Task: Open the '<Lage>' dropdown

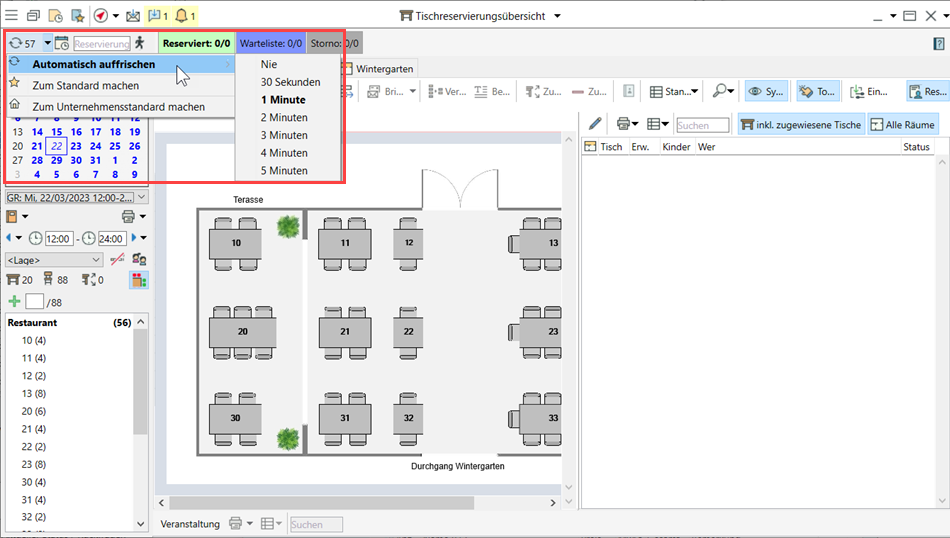Action: coord(54,260)
